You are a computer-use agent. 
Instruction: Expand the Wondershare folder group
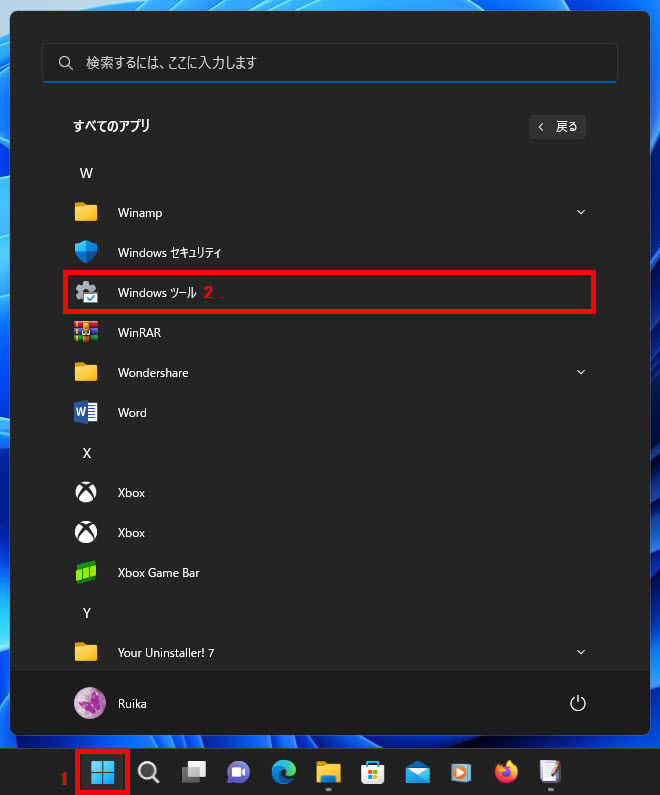click(581, 373)
